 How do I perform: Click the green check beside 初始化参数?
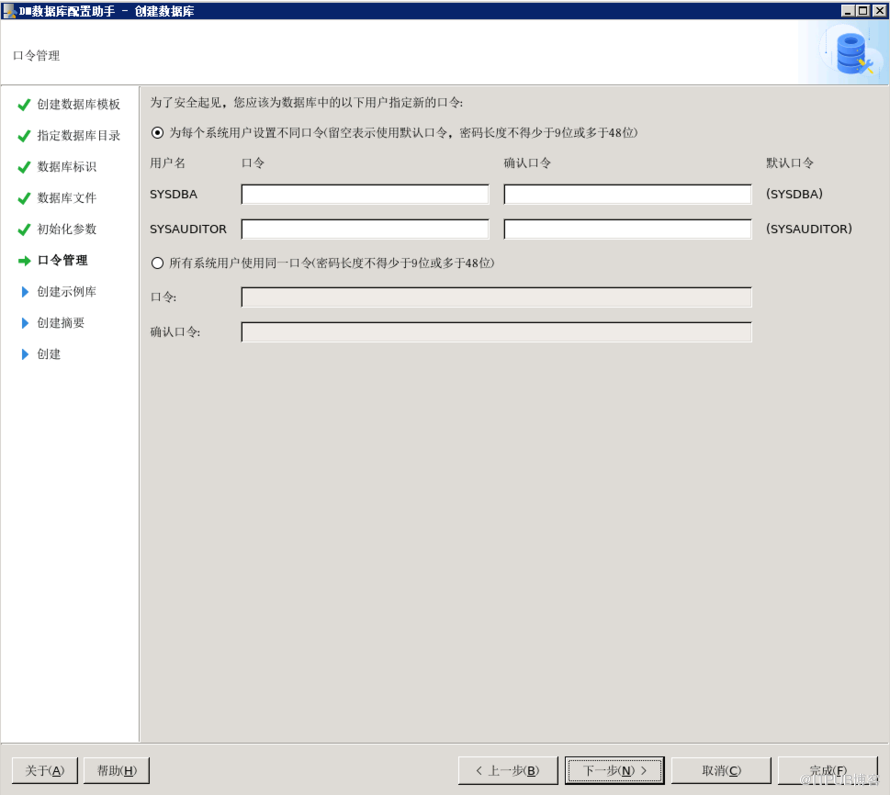pyautogui.click(x=24, y=230)
